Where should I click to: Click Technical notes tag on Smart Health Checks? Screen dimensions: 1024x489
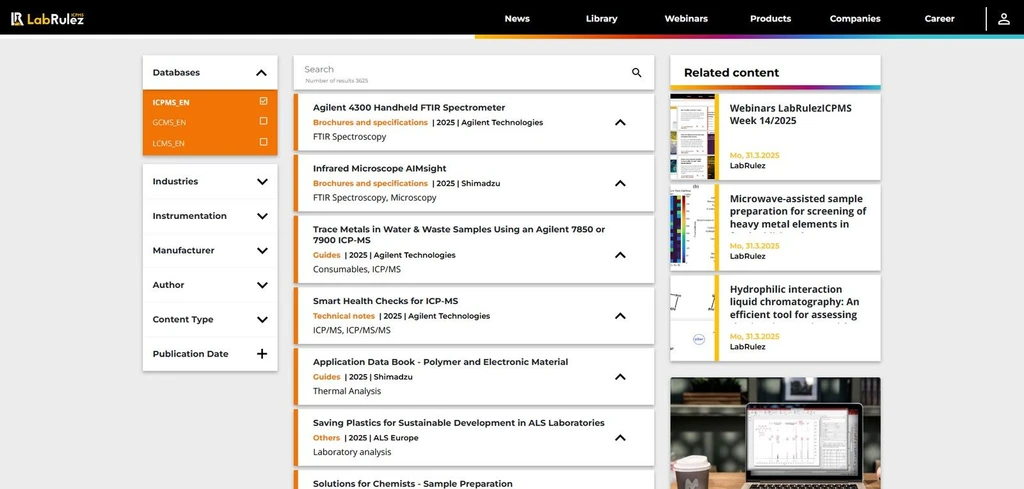tap(344, 316)
